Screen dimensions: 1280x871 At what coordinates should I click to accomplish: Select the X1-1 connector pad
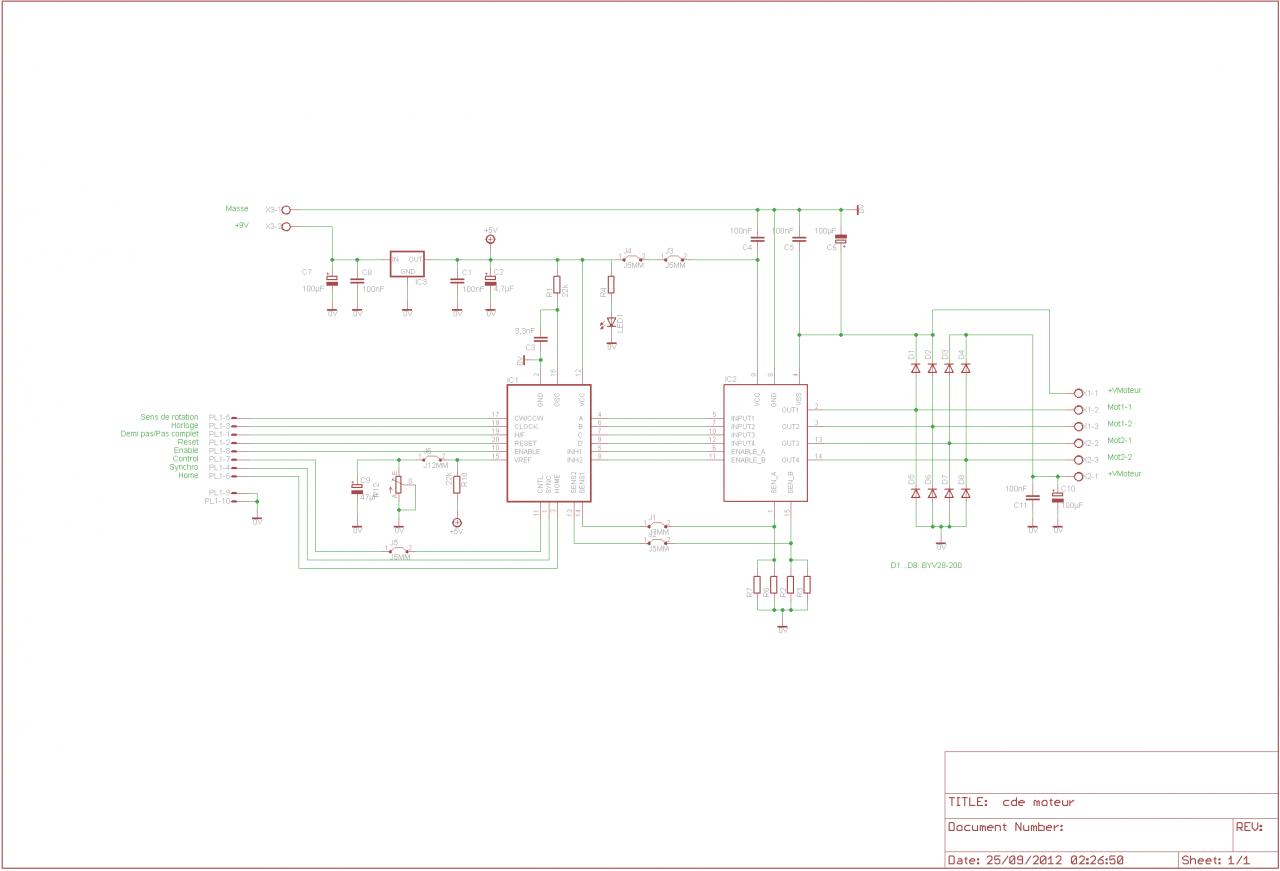1078,393
